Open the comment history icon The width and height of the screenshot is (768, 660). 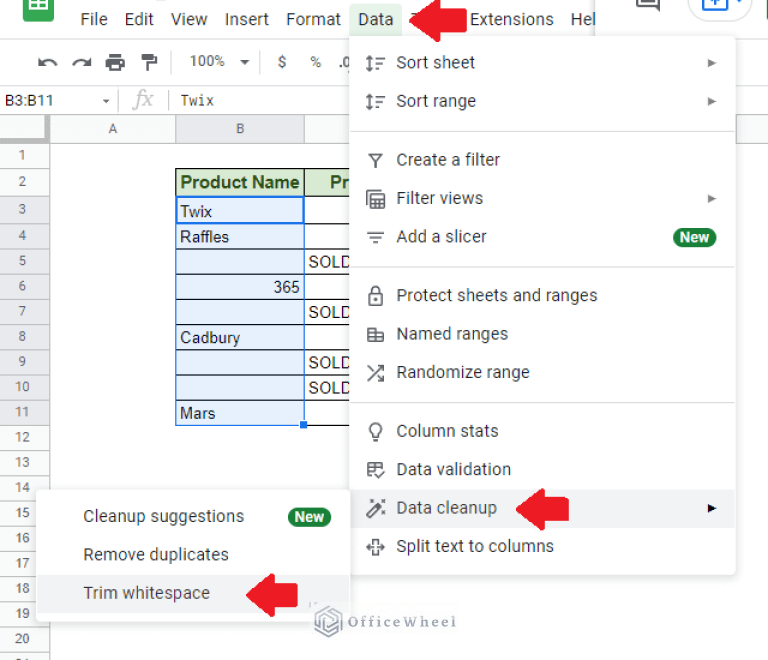coord(649,6)
